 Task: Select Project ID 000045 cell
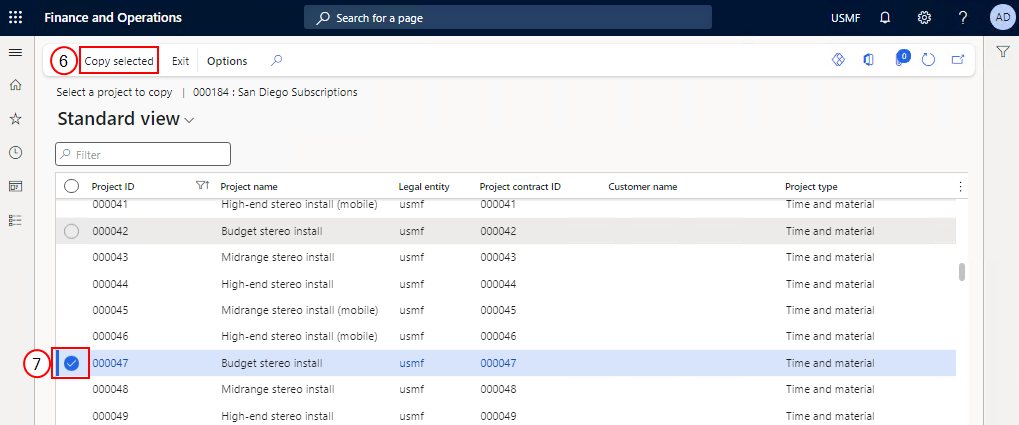click(110, 310)
